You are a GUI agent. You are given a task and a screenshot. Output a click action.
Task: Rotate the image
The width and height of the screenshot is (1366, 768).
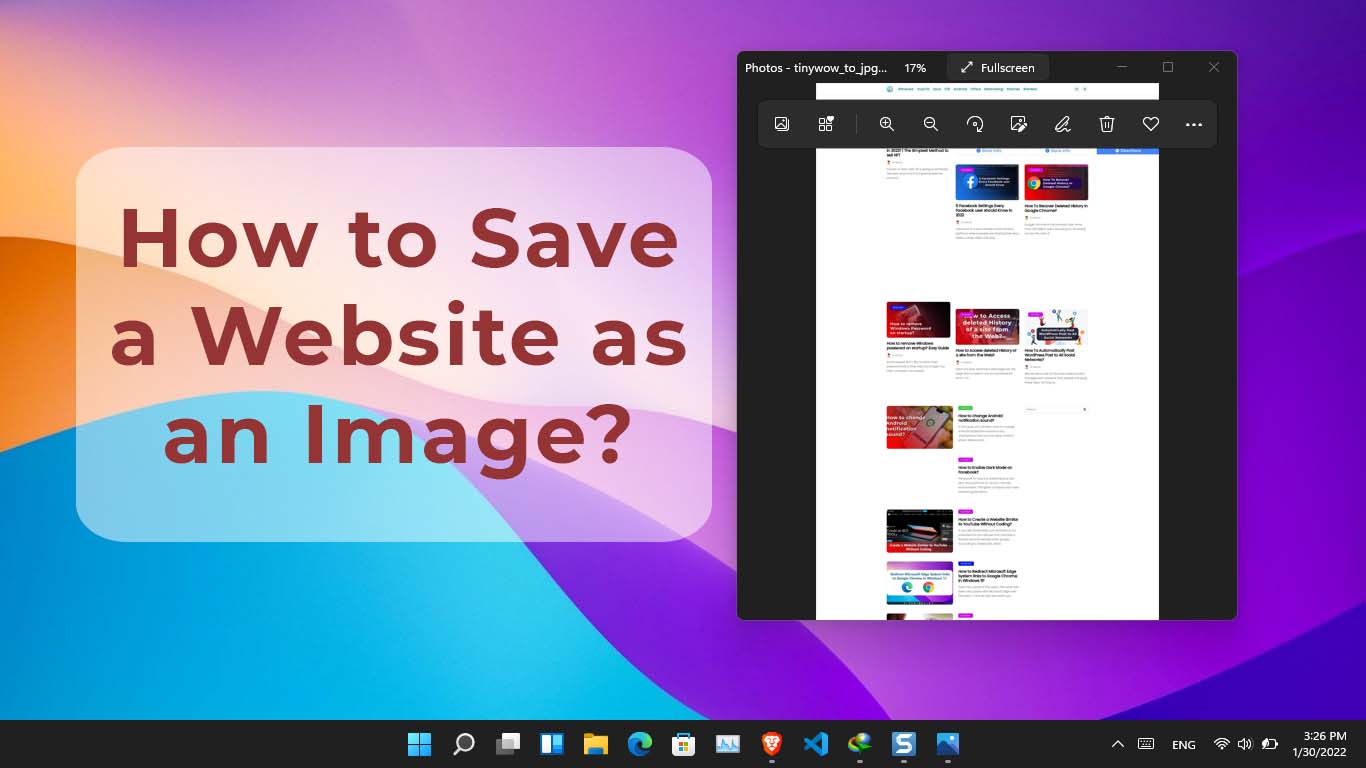975,124
